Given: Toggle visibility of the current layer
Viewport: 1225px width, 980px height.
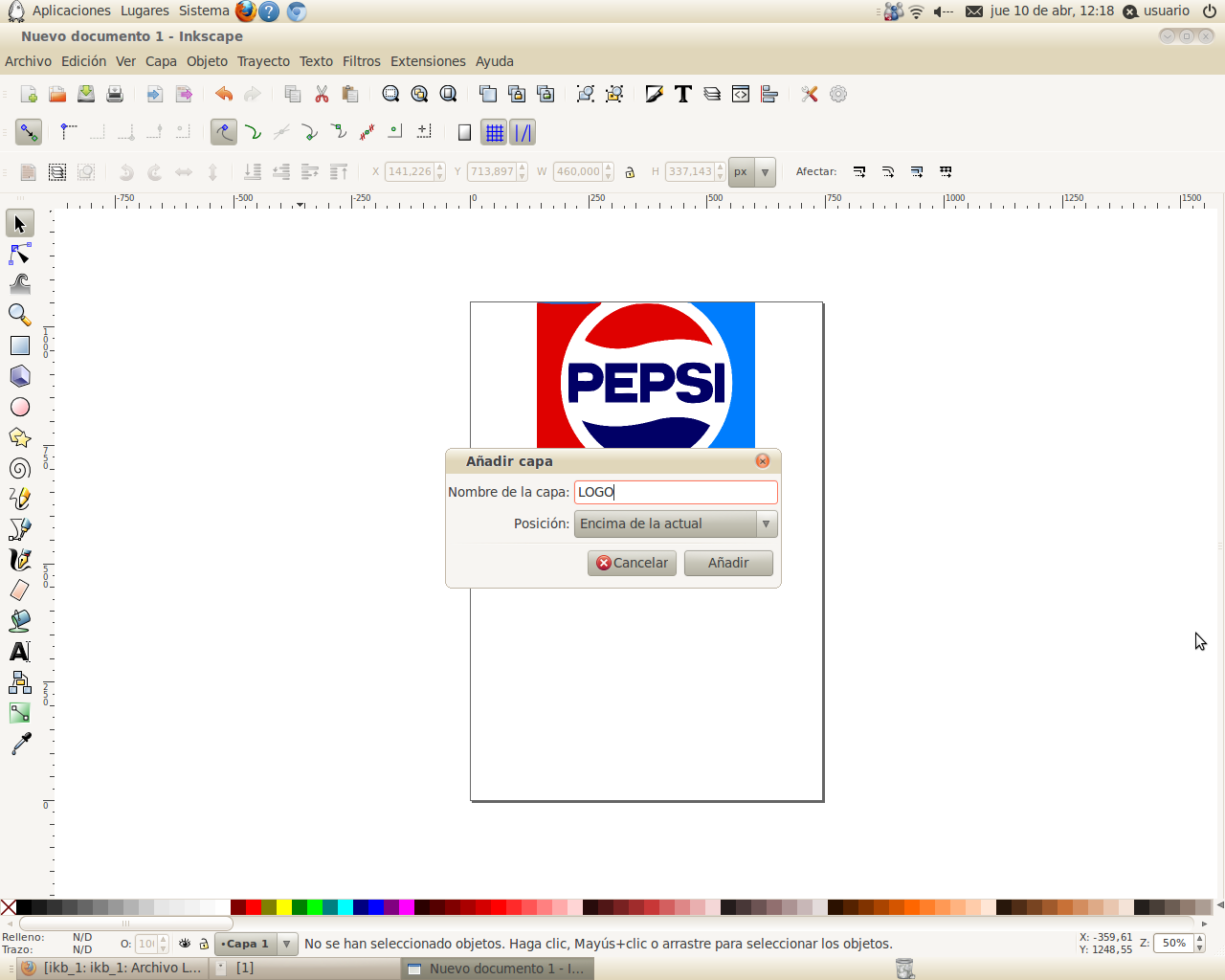Looking at the screenshot, I should pos(183,943).
